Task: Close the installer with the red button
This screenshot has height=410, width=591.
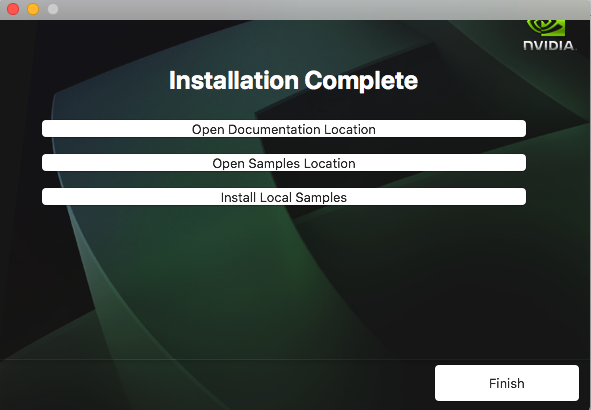Action: click(13, 9)
